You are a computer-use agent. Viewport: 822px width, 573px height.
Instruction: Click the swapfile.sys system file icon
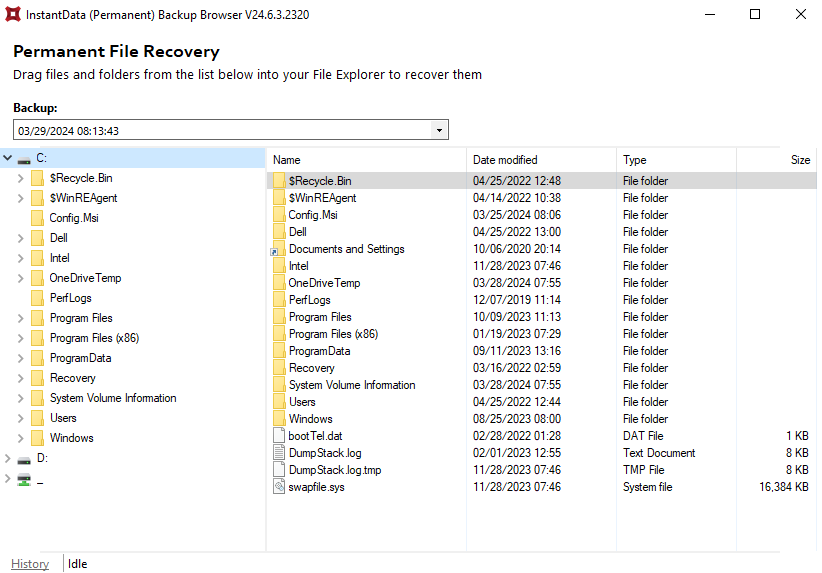click(279, 487)
